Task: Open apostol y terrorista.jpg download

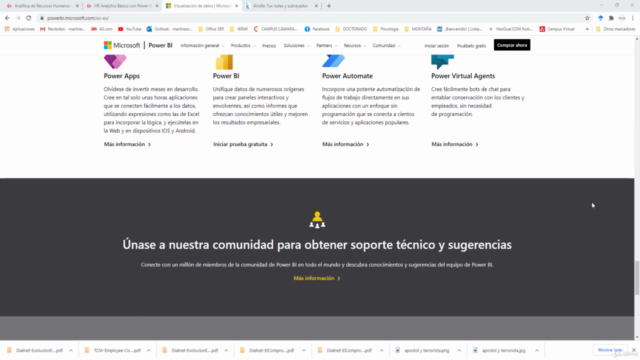Action: [503, 350]
